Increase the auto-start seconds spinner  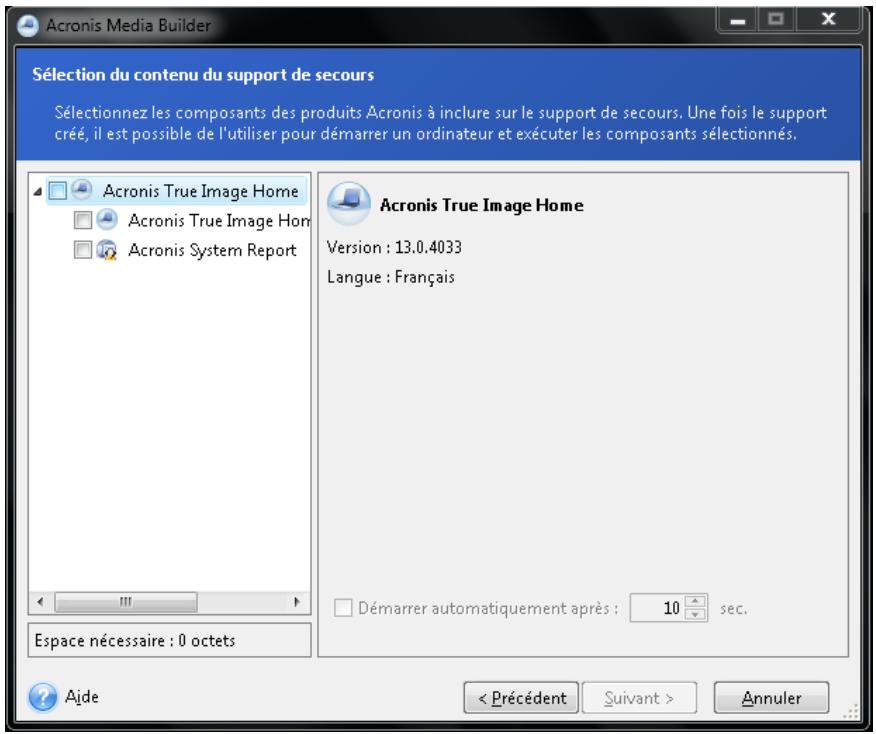pos(695,601)
